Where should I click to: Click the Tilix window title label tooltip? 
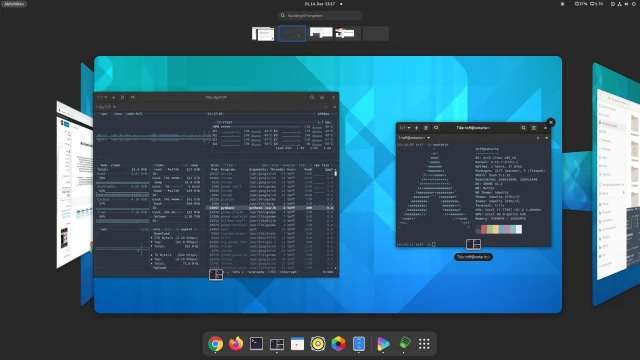click(473, 257)
